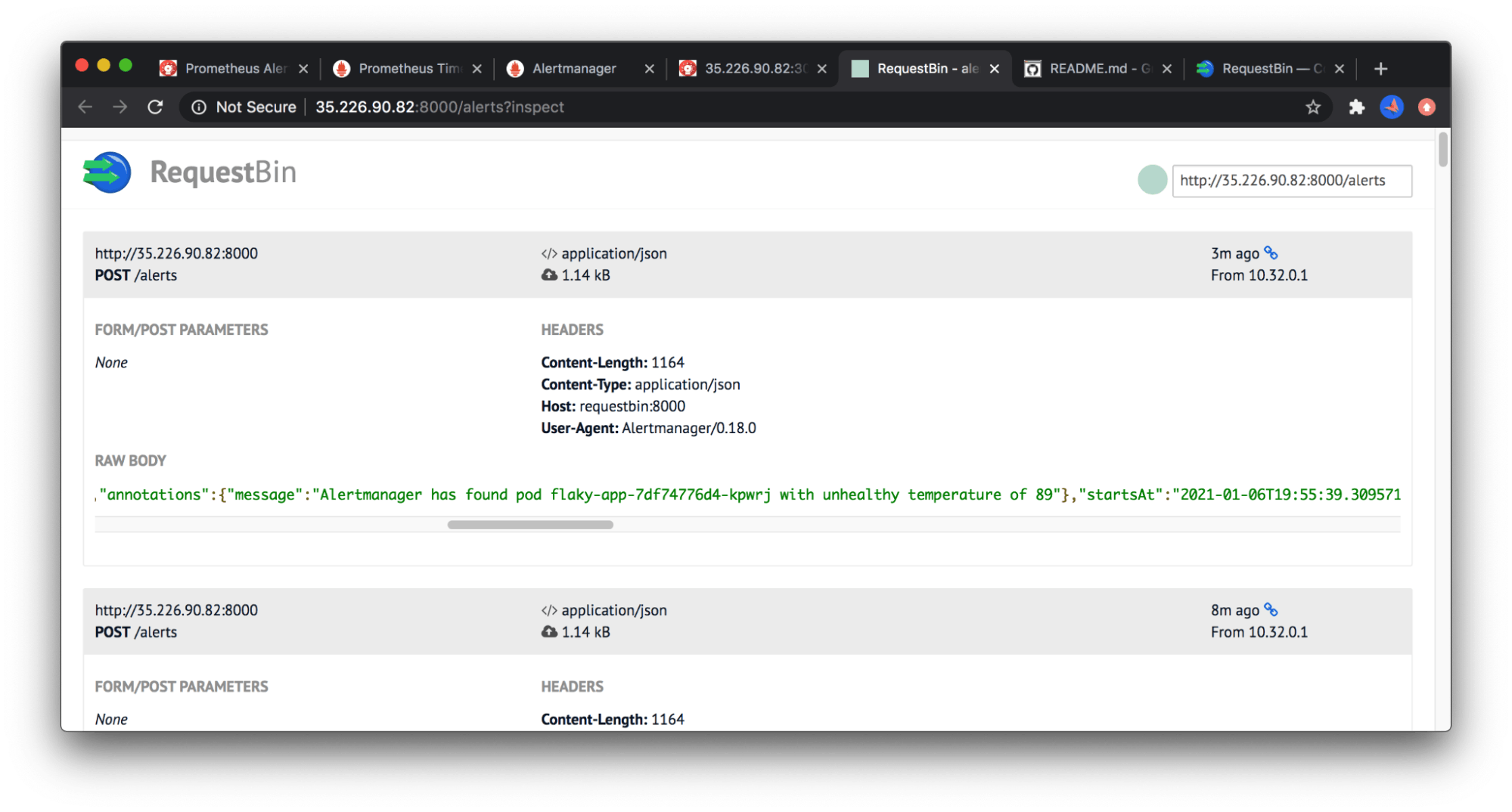Click the second From 10.32.0.1 text
Image resolution: width=1512 pixels, height=812 pixels.
coord(1259,632)
